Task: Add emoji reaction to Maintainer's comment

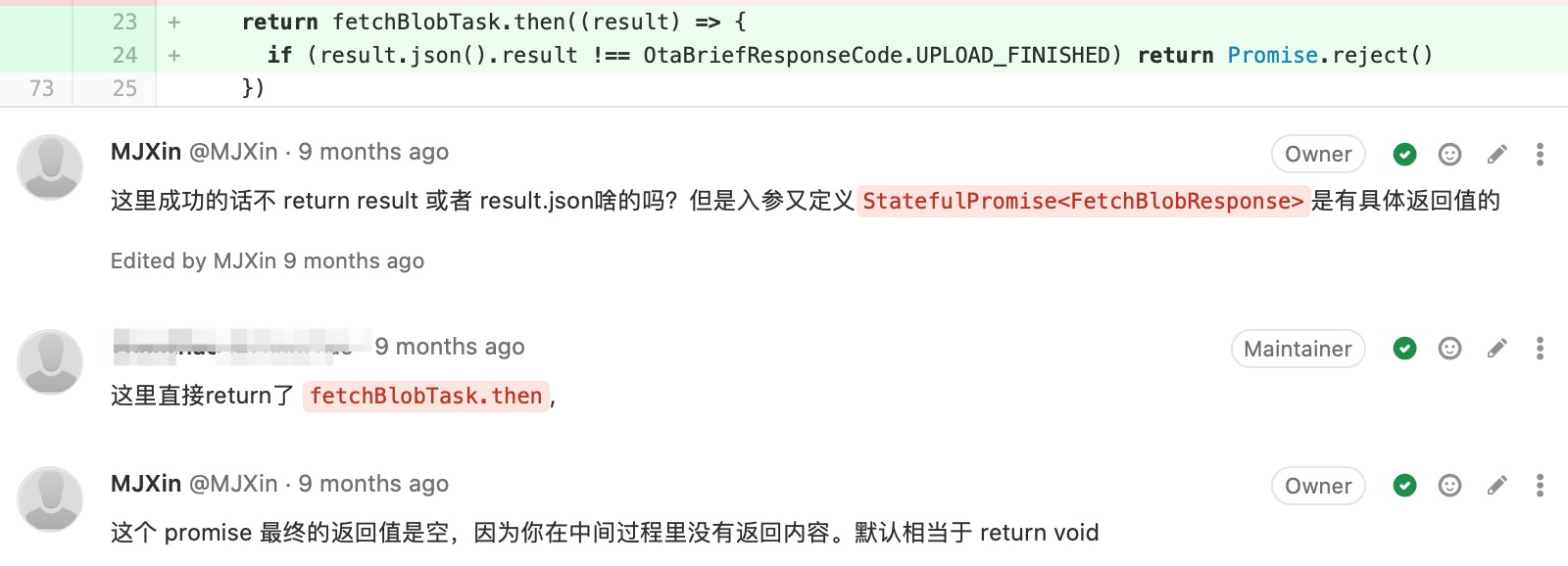Action: pos(1449,349)
